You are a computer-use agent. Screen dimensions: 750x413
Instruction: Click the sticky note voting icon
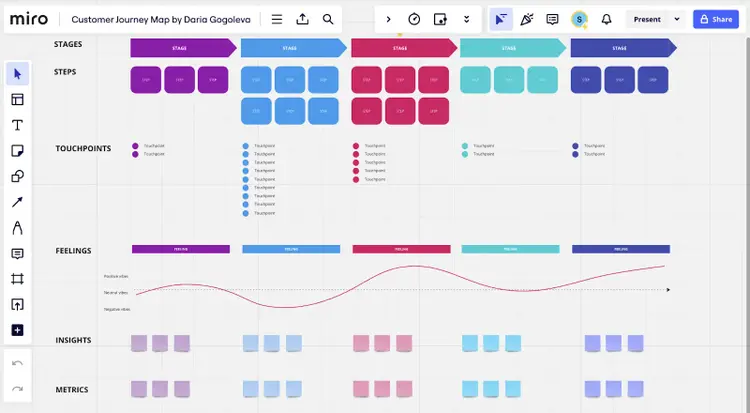[440, 19]
